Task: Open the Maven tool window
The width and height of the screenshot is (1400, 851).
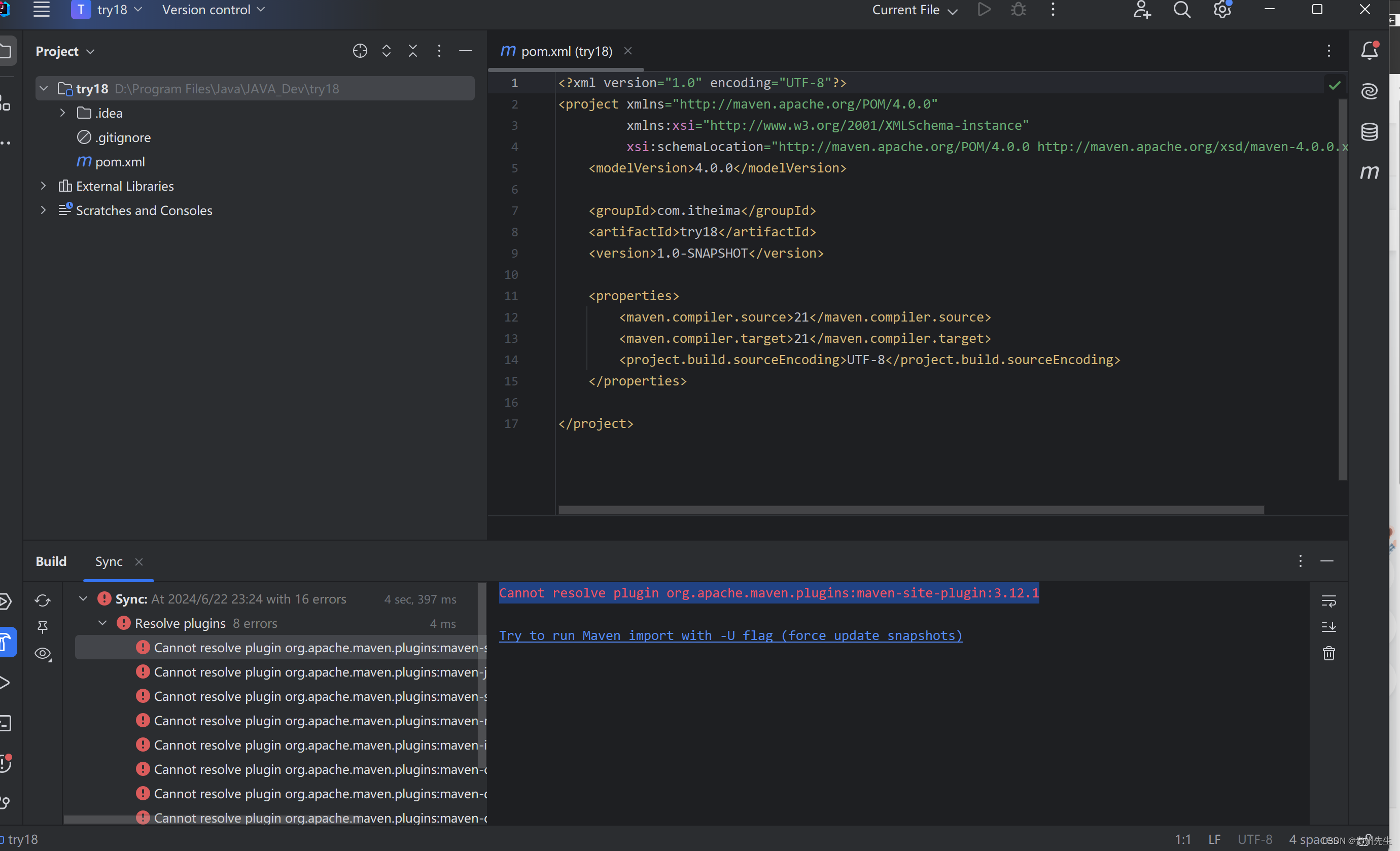Action: coord(1370,172)
